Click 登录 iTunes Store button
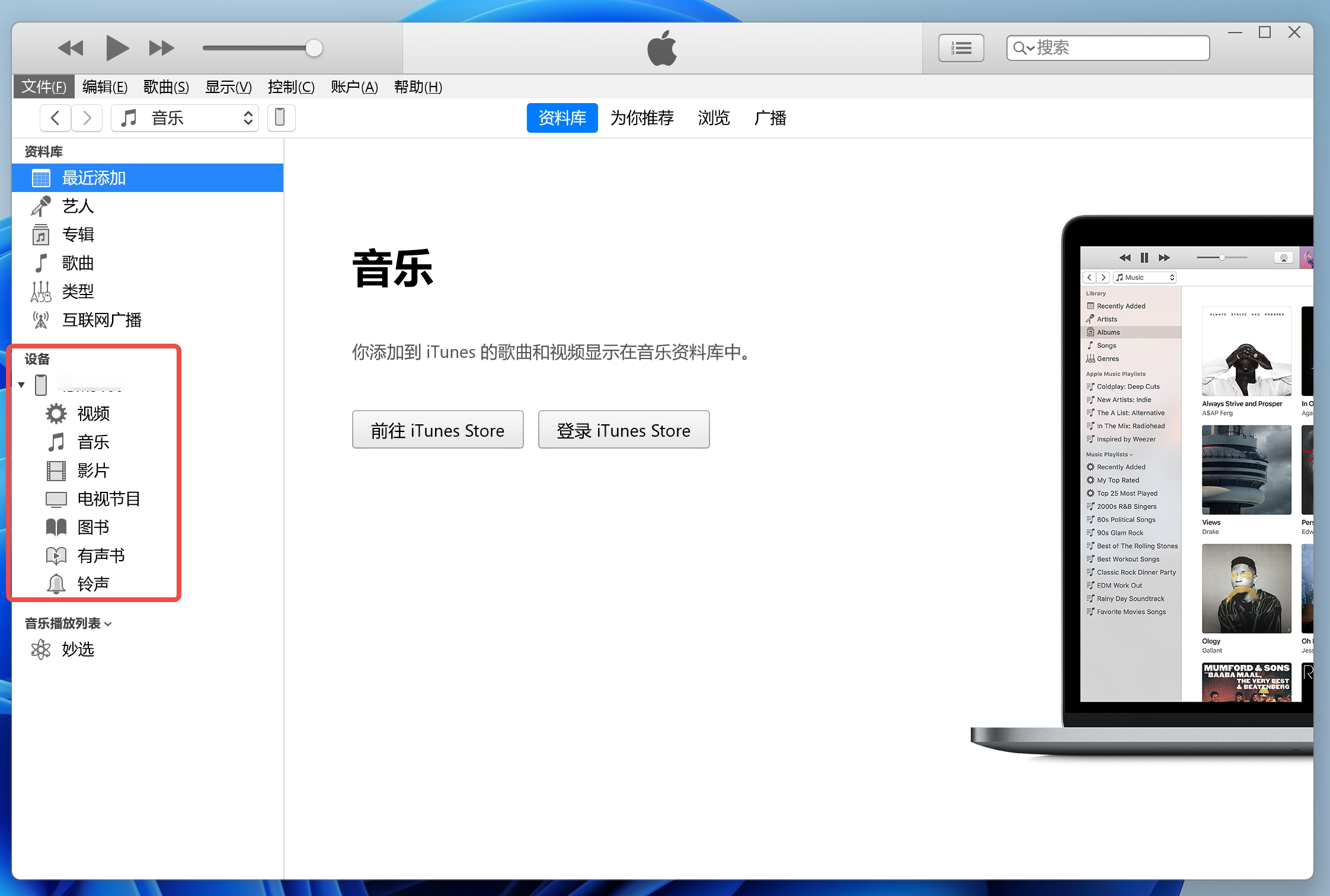This screenshot has width=1330, height=896. [624, 430]
